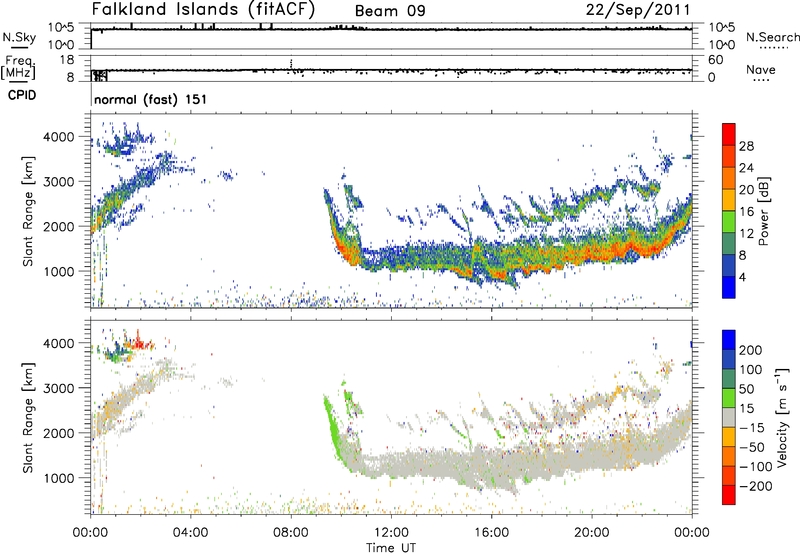Click the '60' tick on the Nave axis
This screenshot has width=800, height=554.
[x=715, y=60]
